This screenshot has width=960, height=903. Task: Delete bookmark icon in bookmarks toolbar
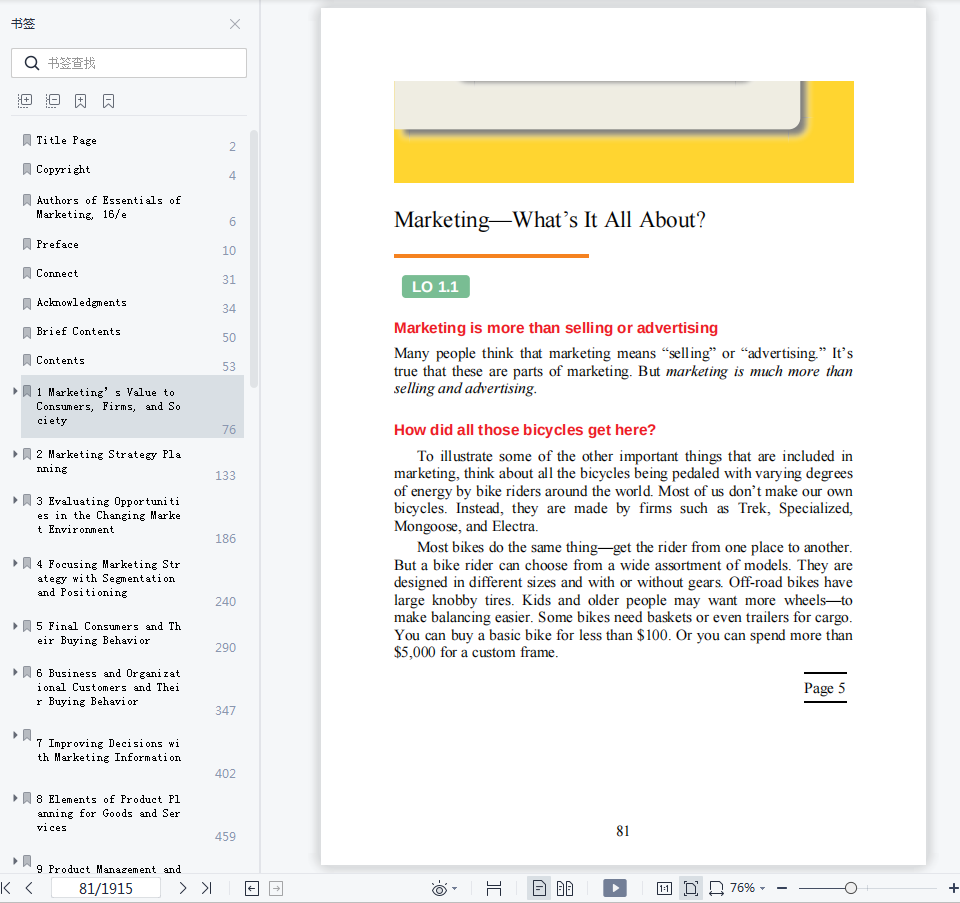(x=108, y=101)
